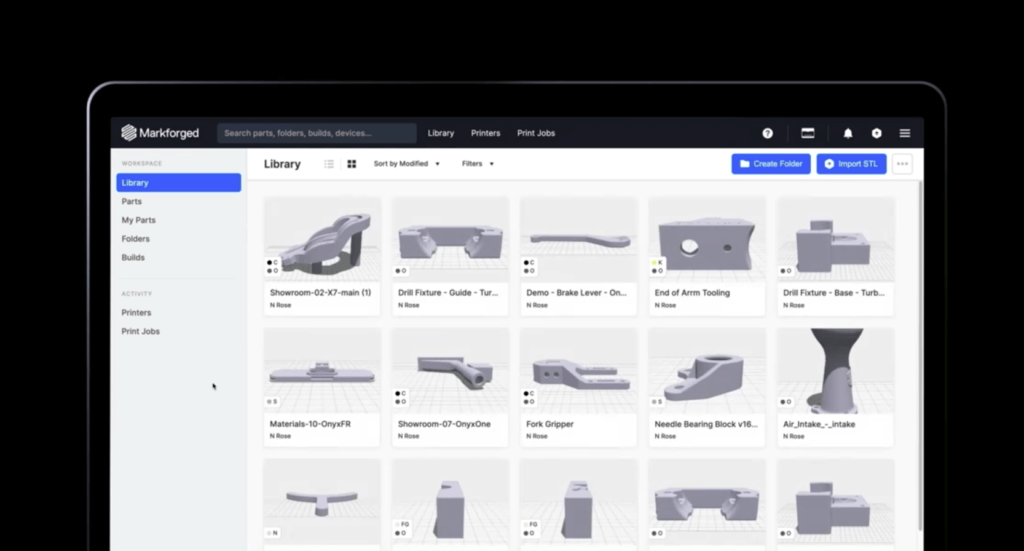Select My Parts in the sidebar
This screenshot has height=551, width=1024.
pos(139,220)
